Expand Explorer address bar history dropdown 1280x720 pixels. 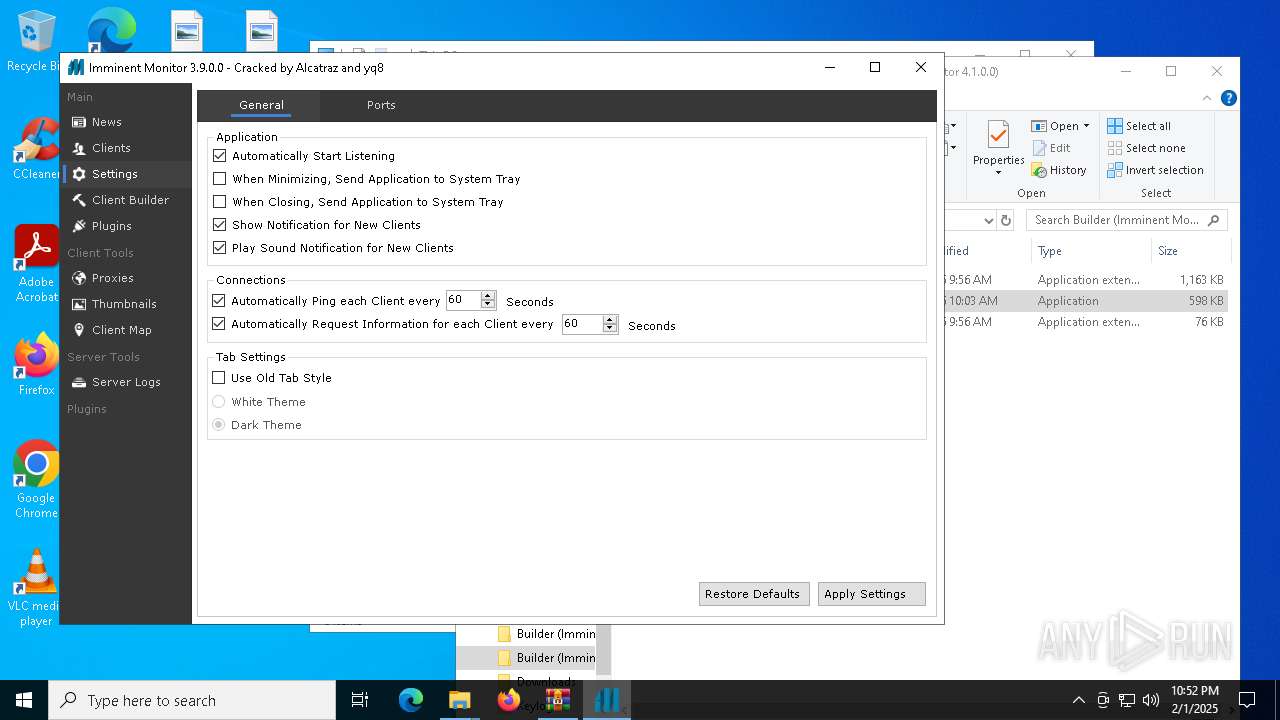(x=988, y=220)
